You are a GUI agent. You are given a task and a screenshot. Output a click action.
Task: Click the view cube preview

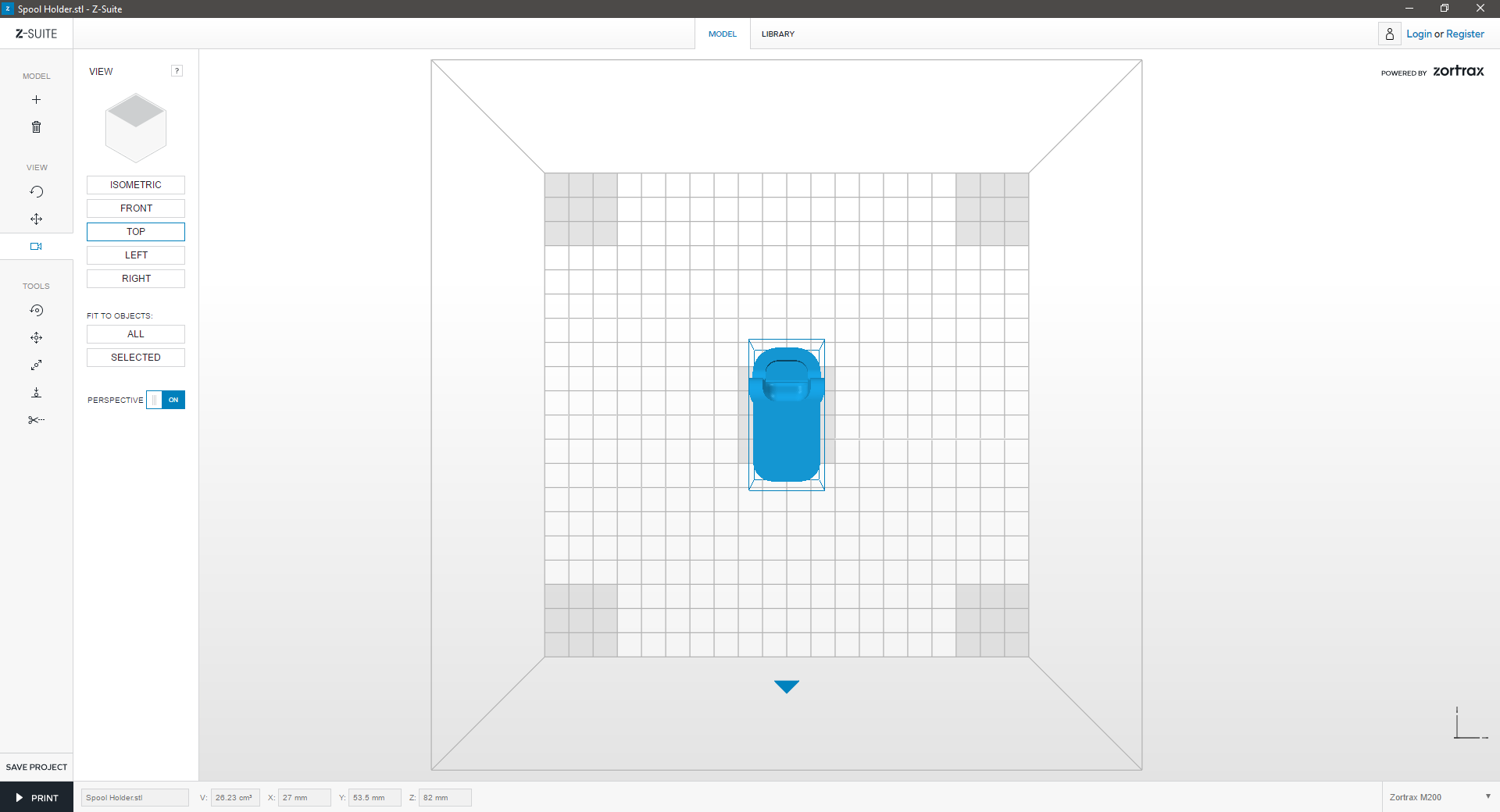coord(136,127)
